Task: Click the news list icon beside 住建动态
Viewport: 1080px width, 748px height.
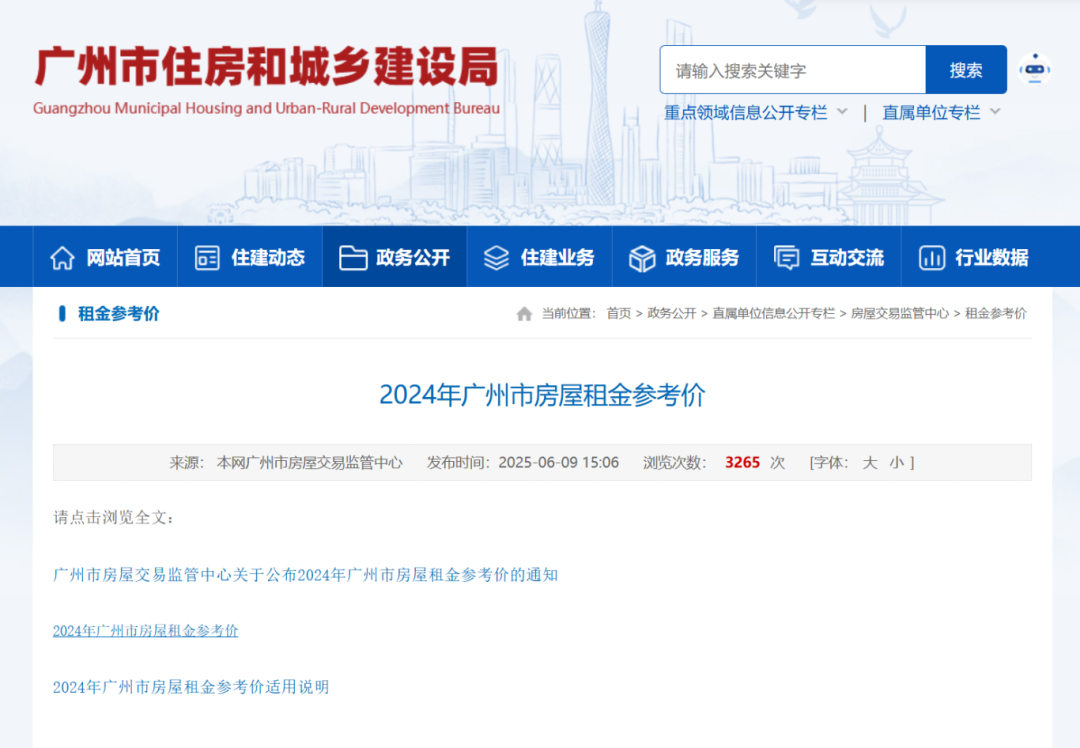Action: click(x=207, y=258)
